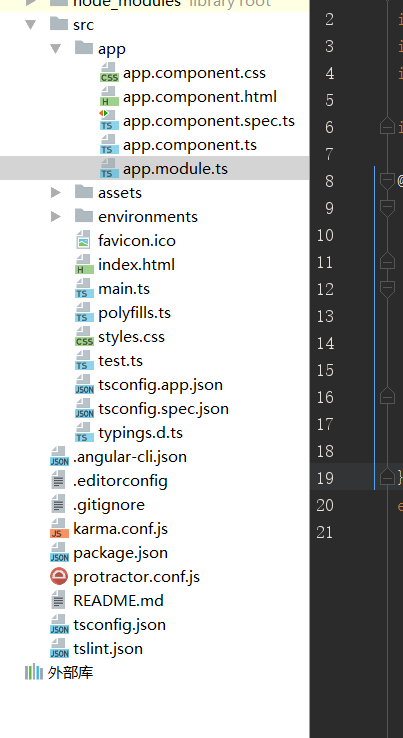Toggle code fold marker on line 6
Image resolution: width=403 pixels, height=738 pixels.
[x=387, y=127]
